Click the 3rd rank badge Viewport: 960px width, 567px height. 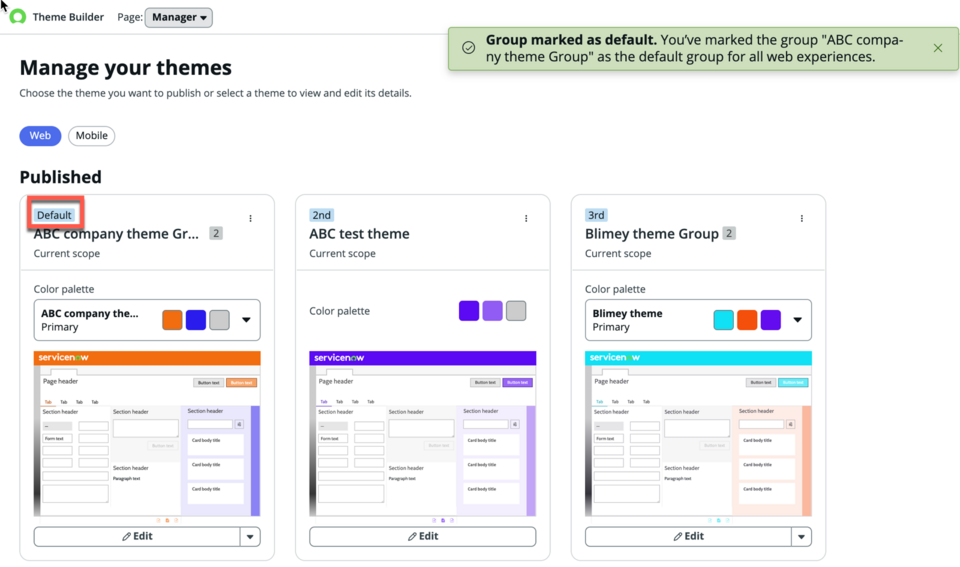pos(596,215)
